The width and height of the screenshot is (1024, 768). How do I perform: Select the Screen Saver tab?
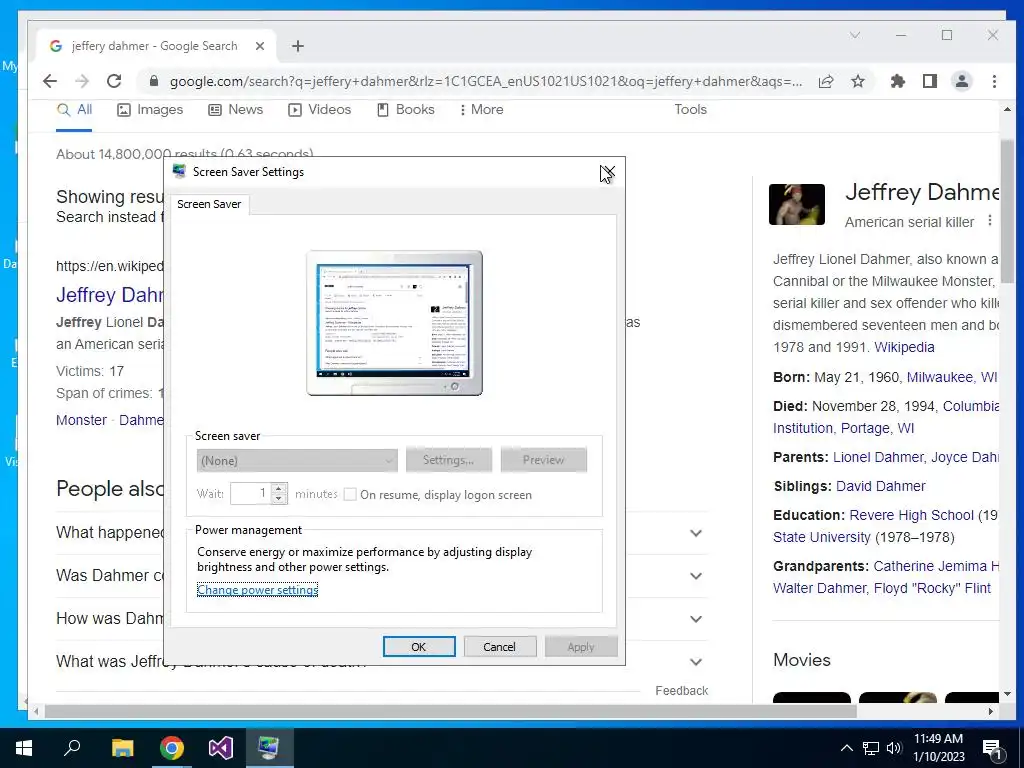click(x=209, y=204)
